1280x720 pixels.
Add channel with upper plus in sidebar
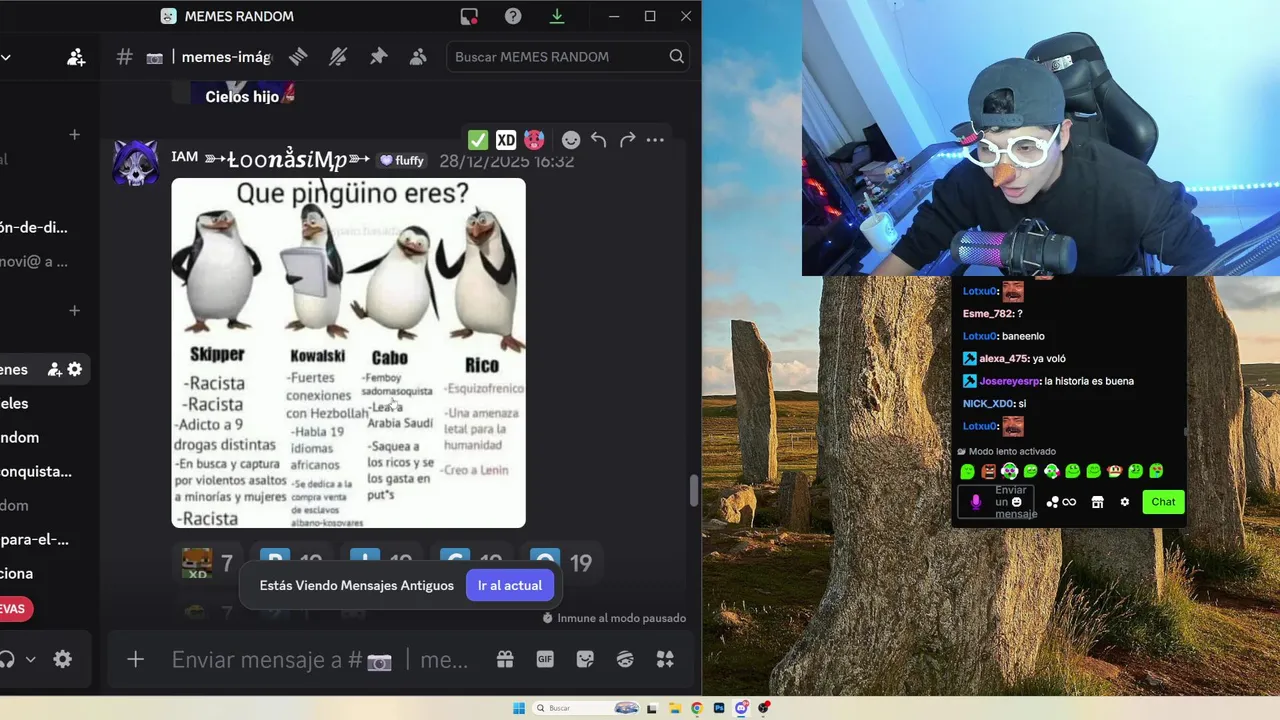click(74, 134)
